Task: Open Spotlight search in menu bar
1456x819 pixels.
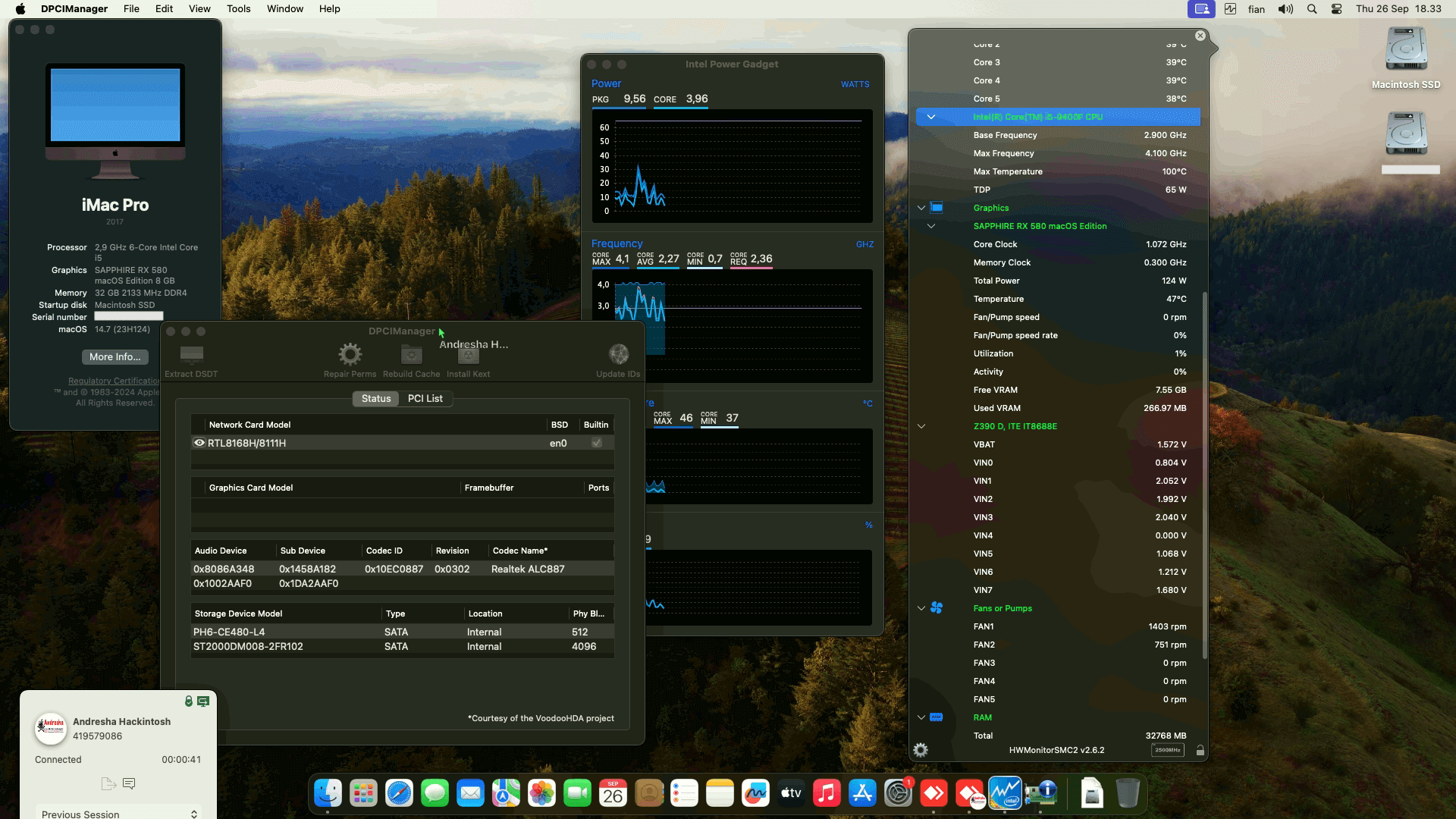Action: click(x=1312, y=9)
